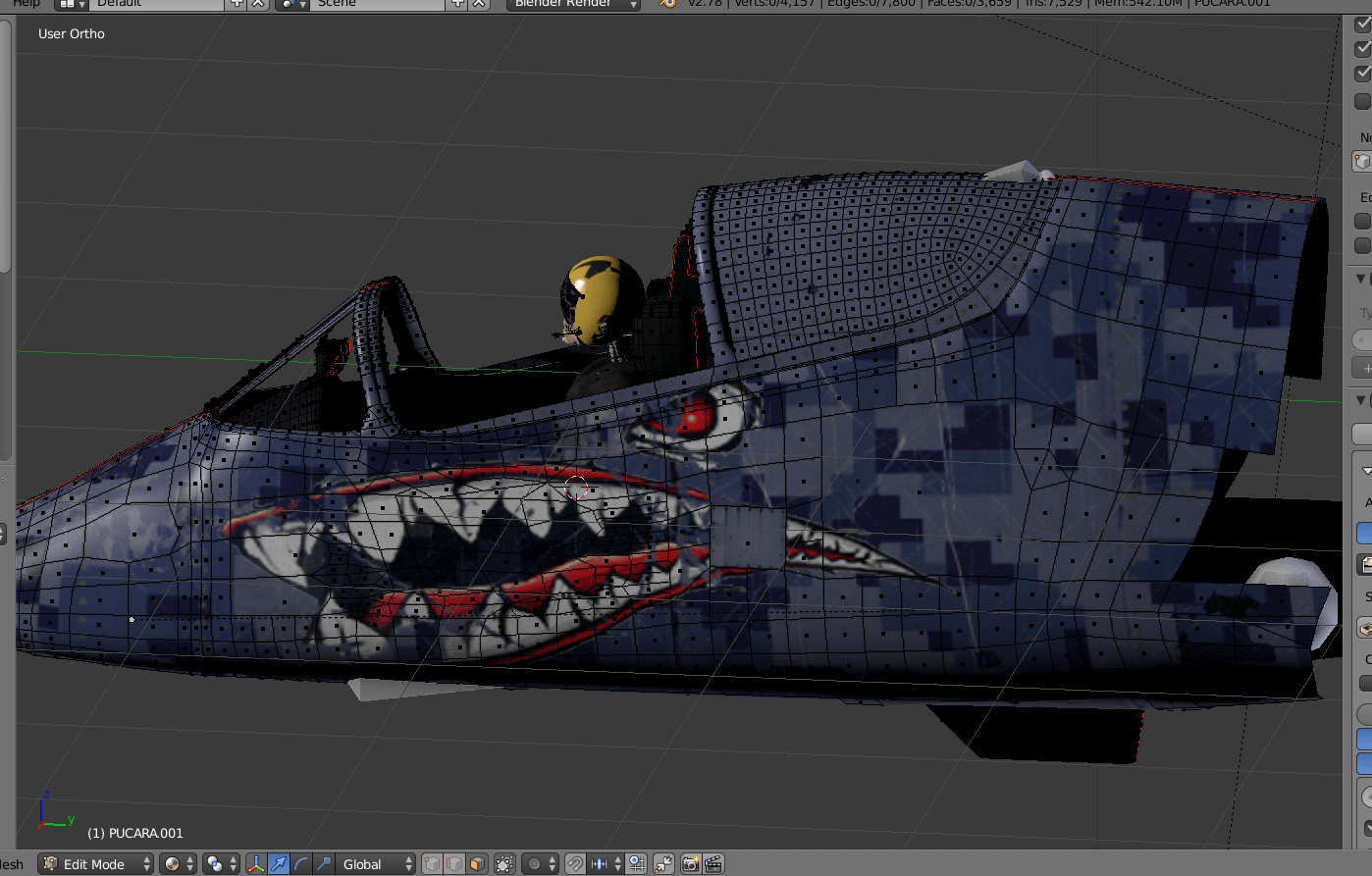Open the viewport shading selector
Image resolution: width=1372 pixels, height=876 pixels.
click(177, 864)
